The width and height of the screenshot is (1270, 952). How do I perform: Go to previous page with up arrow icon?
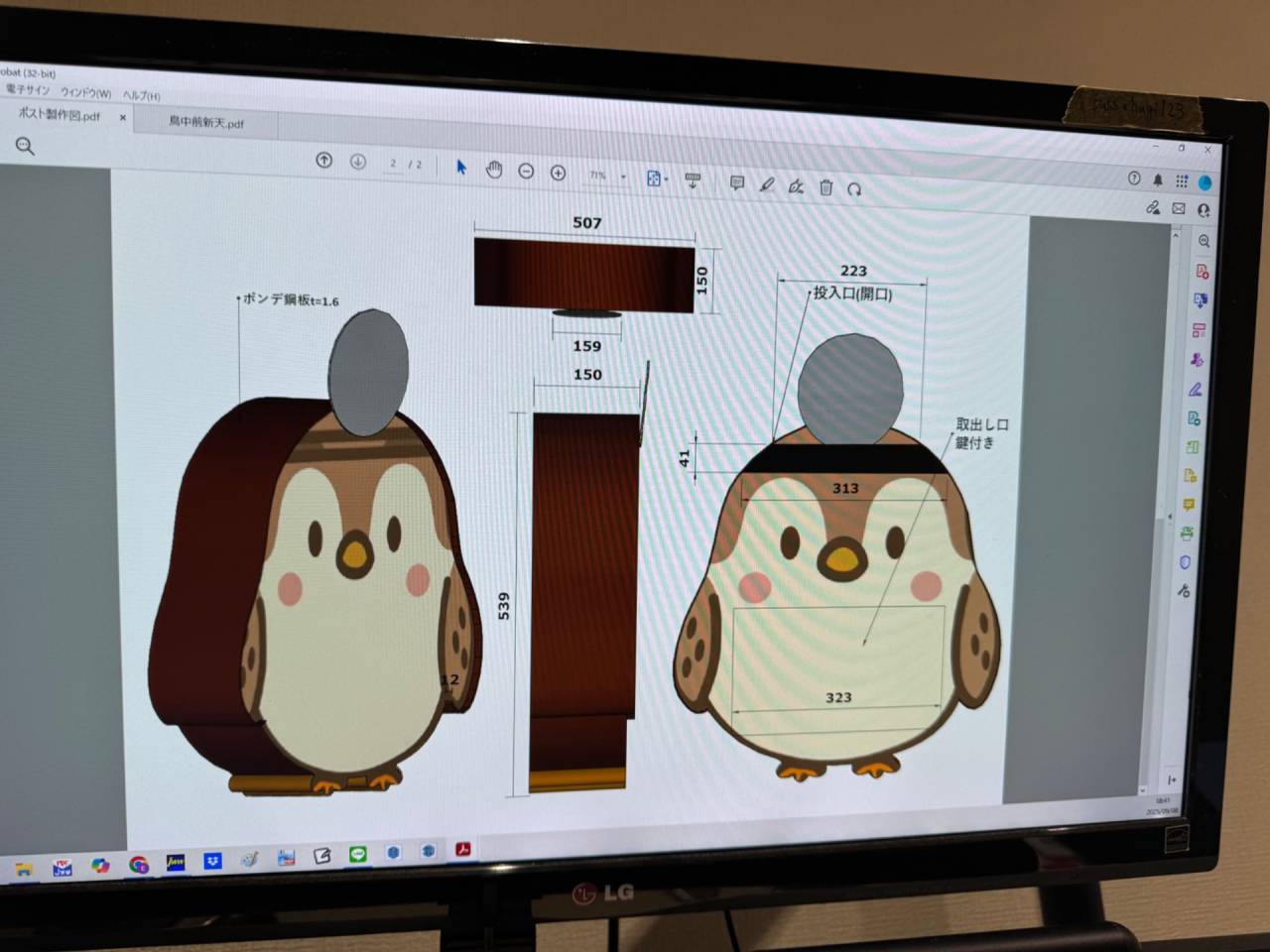point(323,162)
